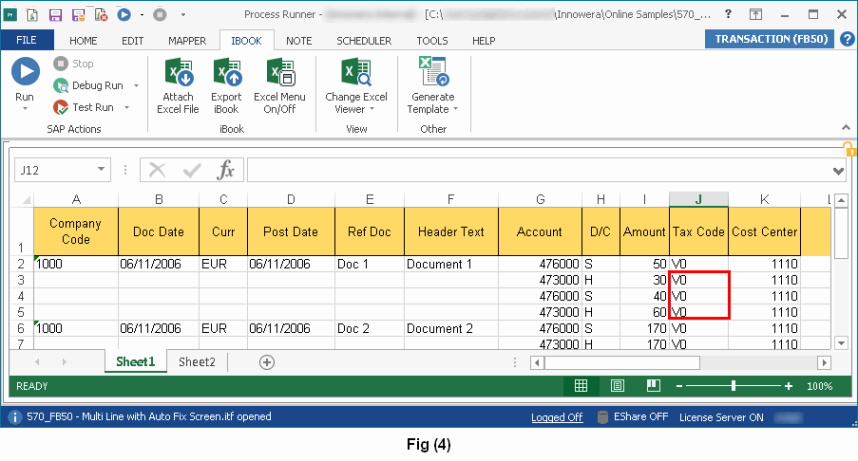
Task: Switch to the NOTE tab
Action: 299,41
